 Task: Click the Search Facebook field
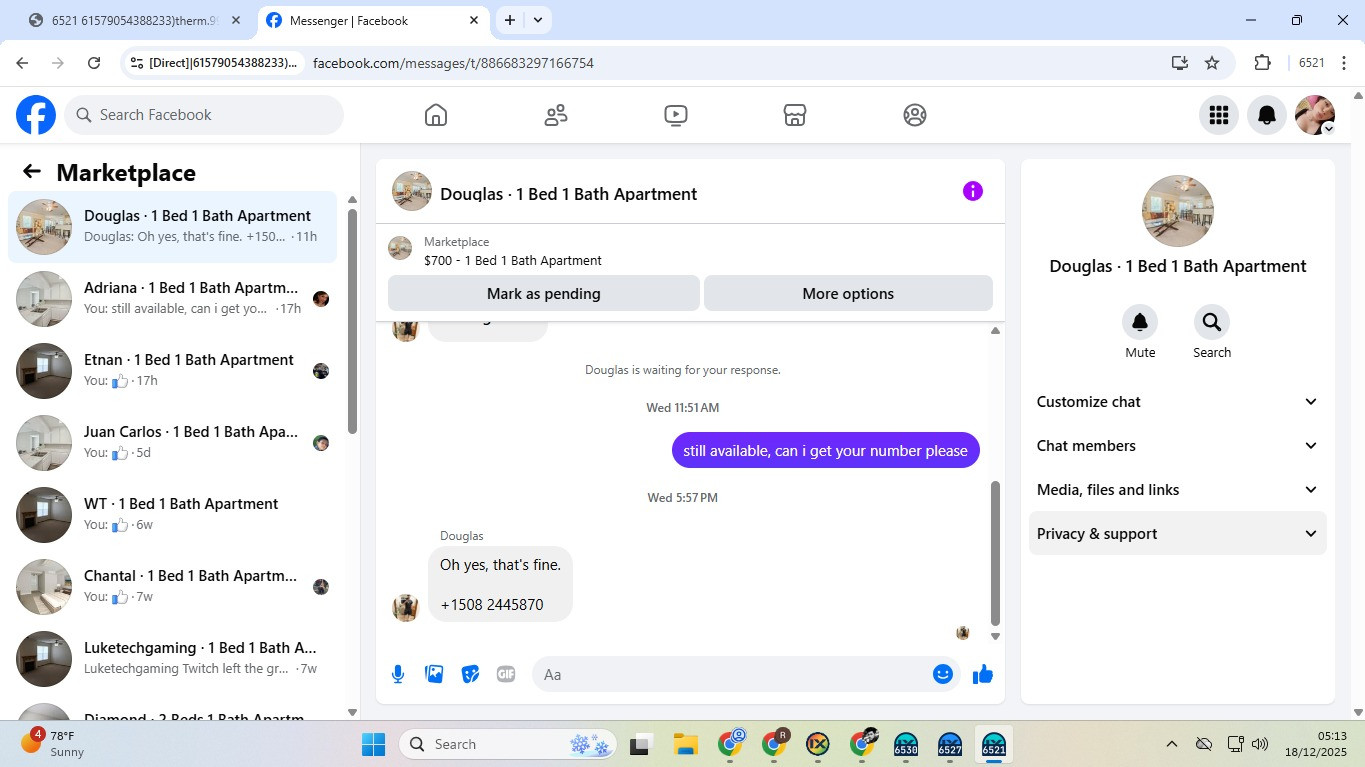pos(205,115)
